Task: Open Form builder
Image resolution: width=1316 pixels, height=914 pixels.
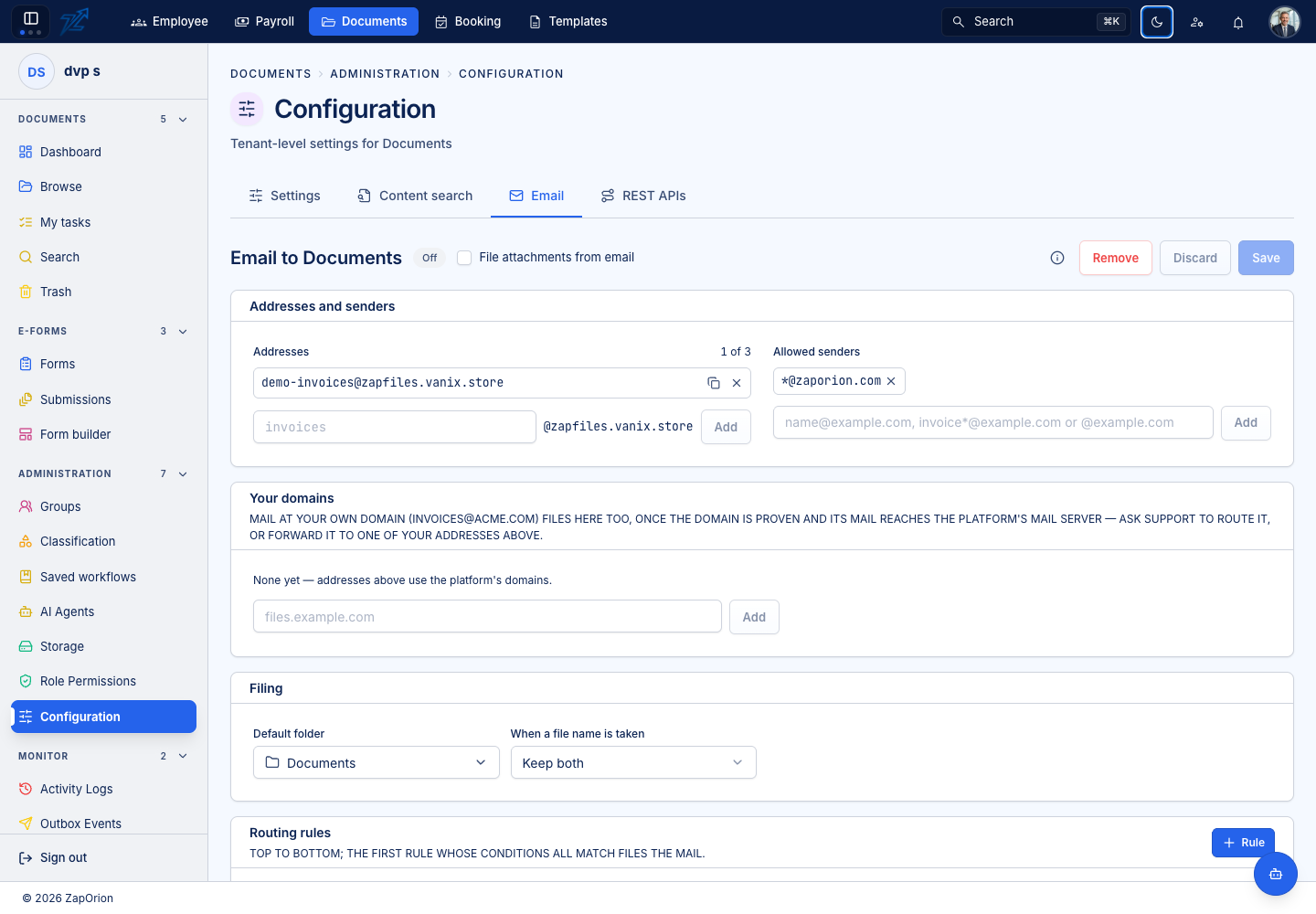Action: point(103,434)
